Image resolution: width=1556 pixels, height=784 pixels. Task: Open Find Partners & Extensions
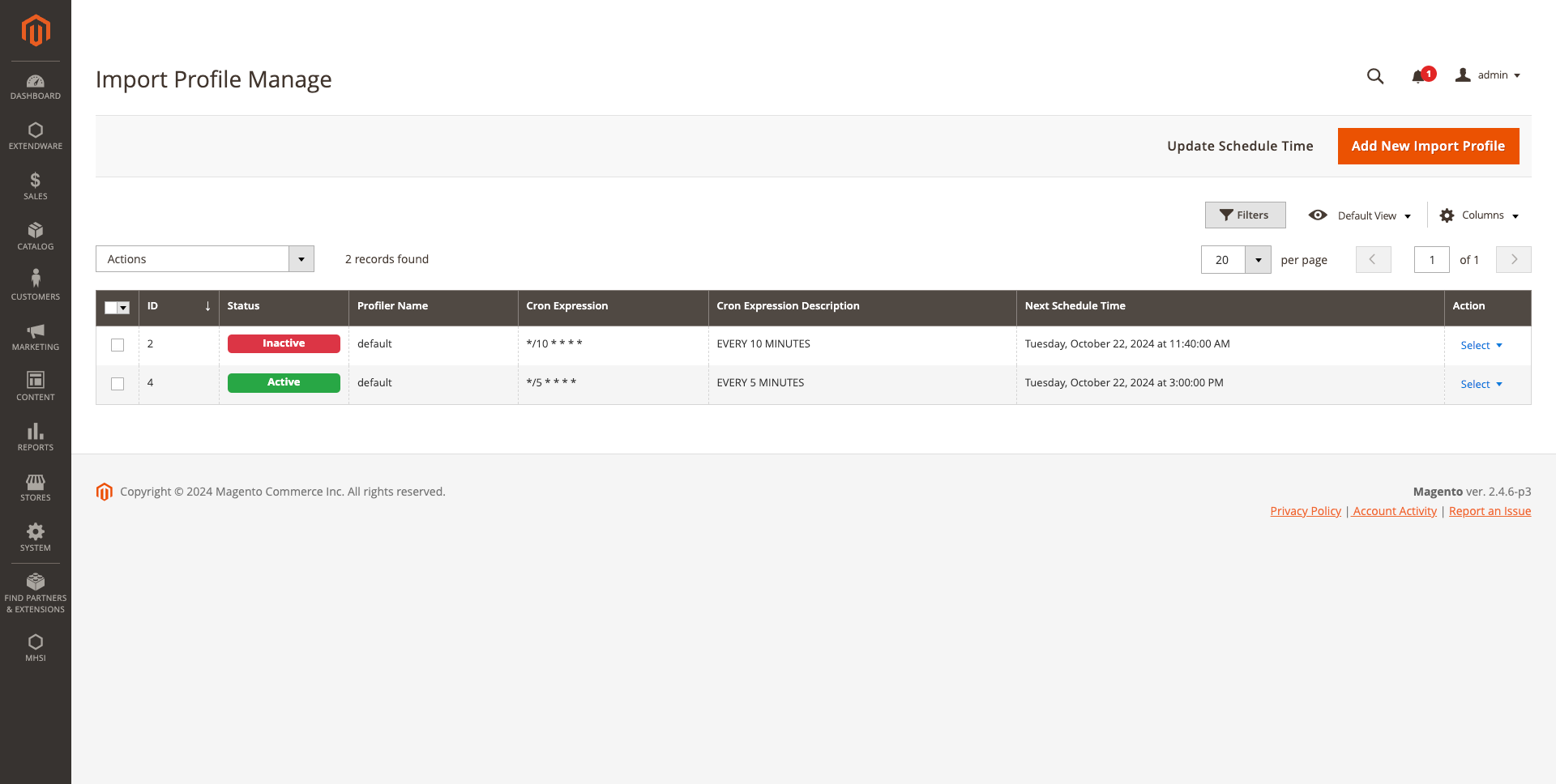coord(36,594)
